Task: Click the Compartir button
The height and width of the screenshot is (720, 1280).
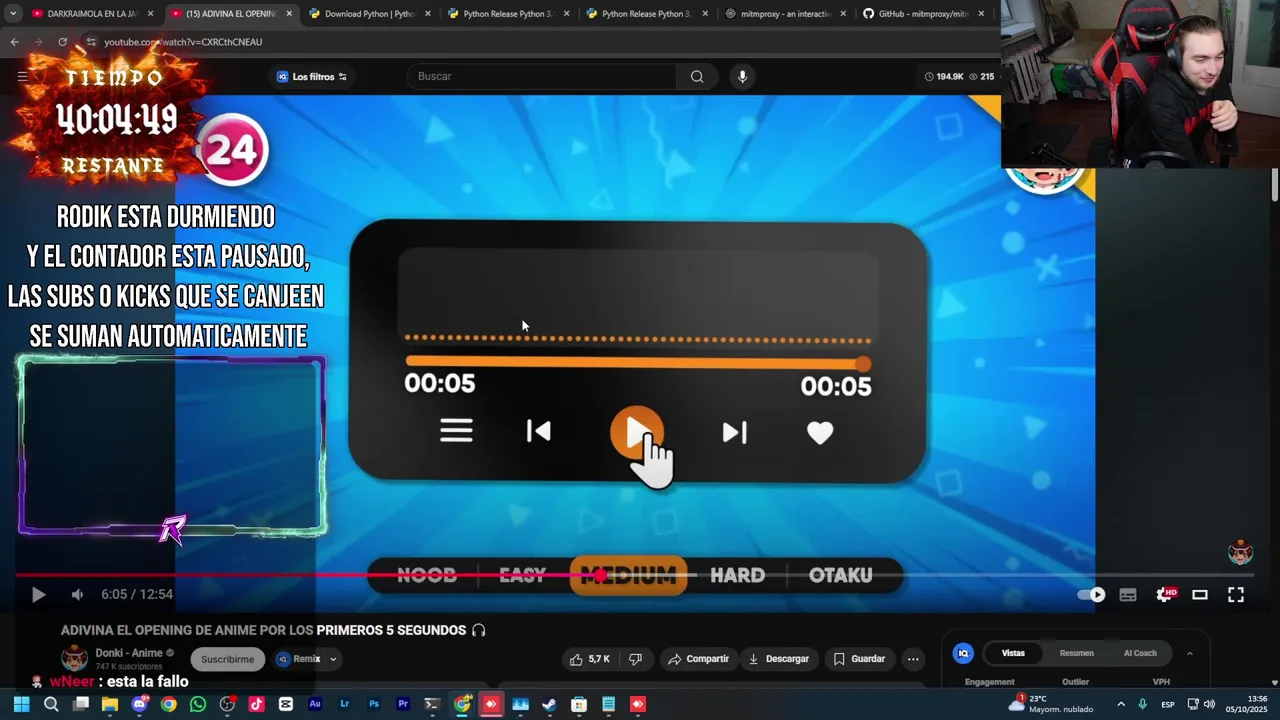Action: tap(698, 659)
